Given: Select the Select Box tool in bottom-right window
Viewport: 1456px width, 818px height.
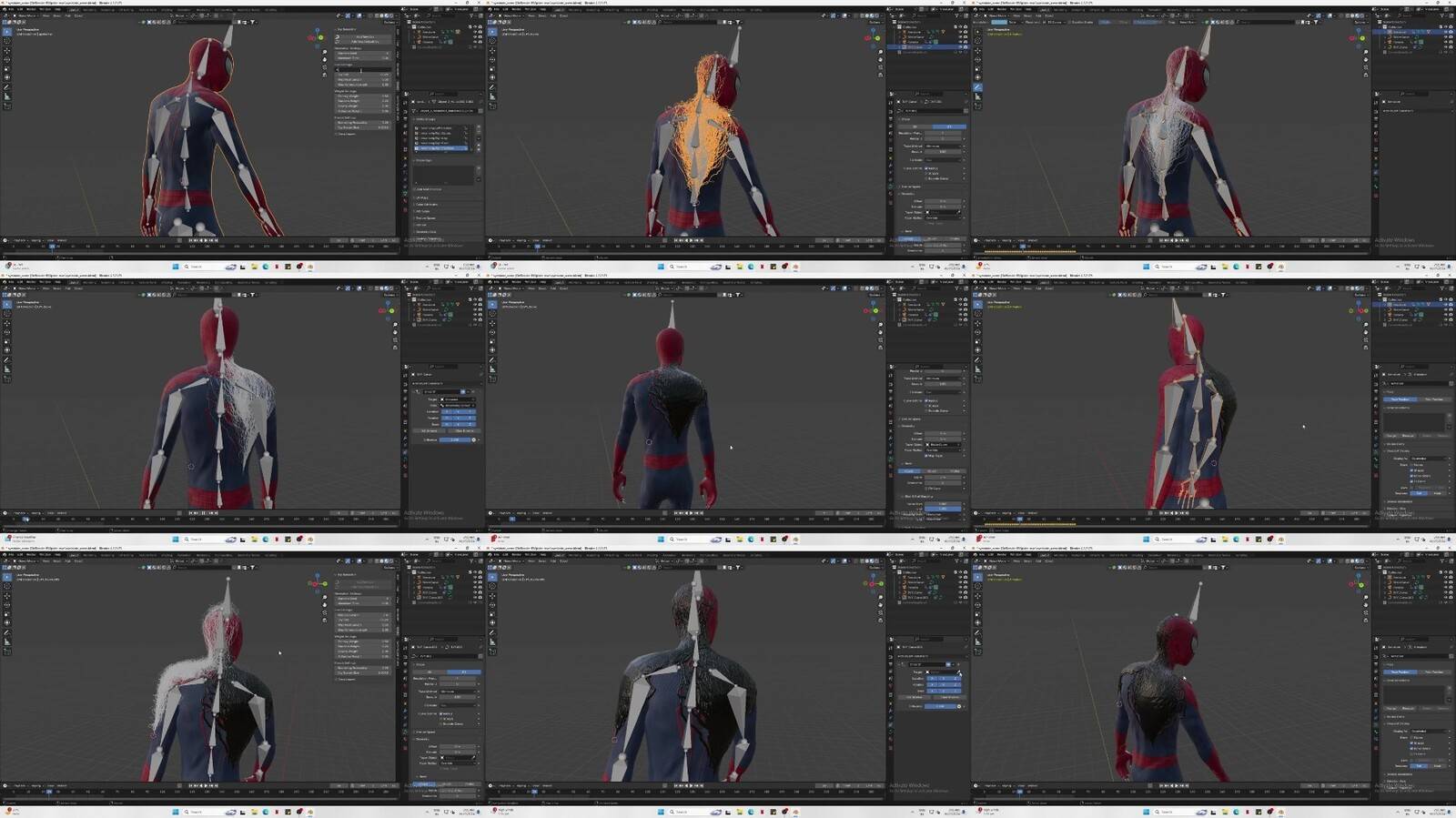Looking at the screenshot, I should click(x=977, y=576).
